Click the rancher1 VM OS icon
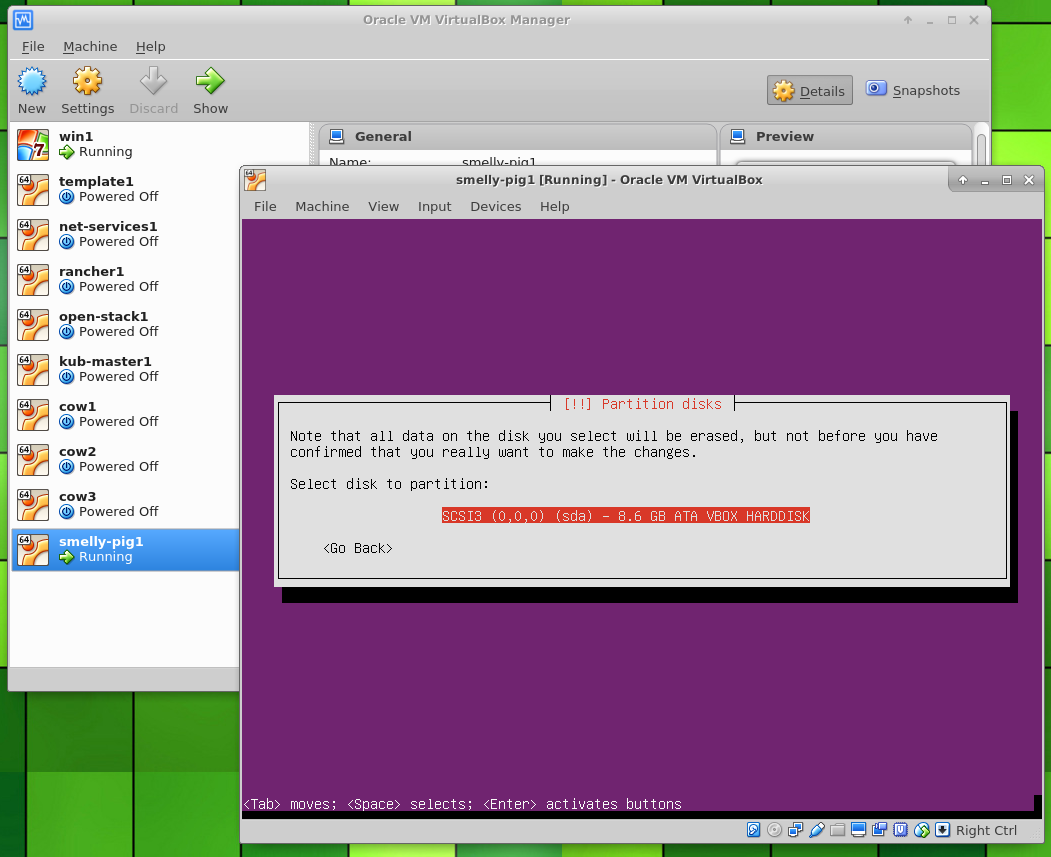 [x=33, y=279]
